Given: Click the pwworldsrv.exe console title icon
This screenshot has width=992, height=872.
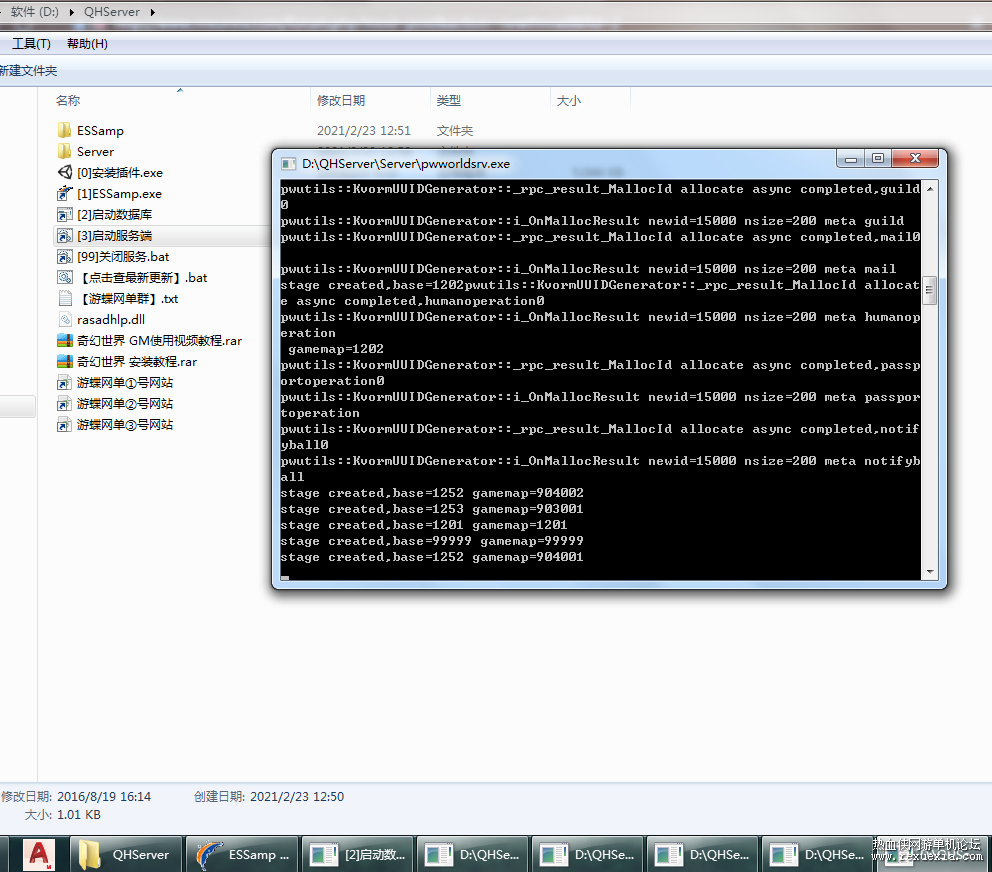Looking at the screenshot, I should (x=288, y=164).
